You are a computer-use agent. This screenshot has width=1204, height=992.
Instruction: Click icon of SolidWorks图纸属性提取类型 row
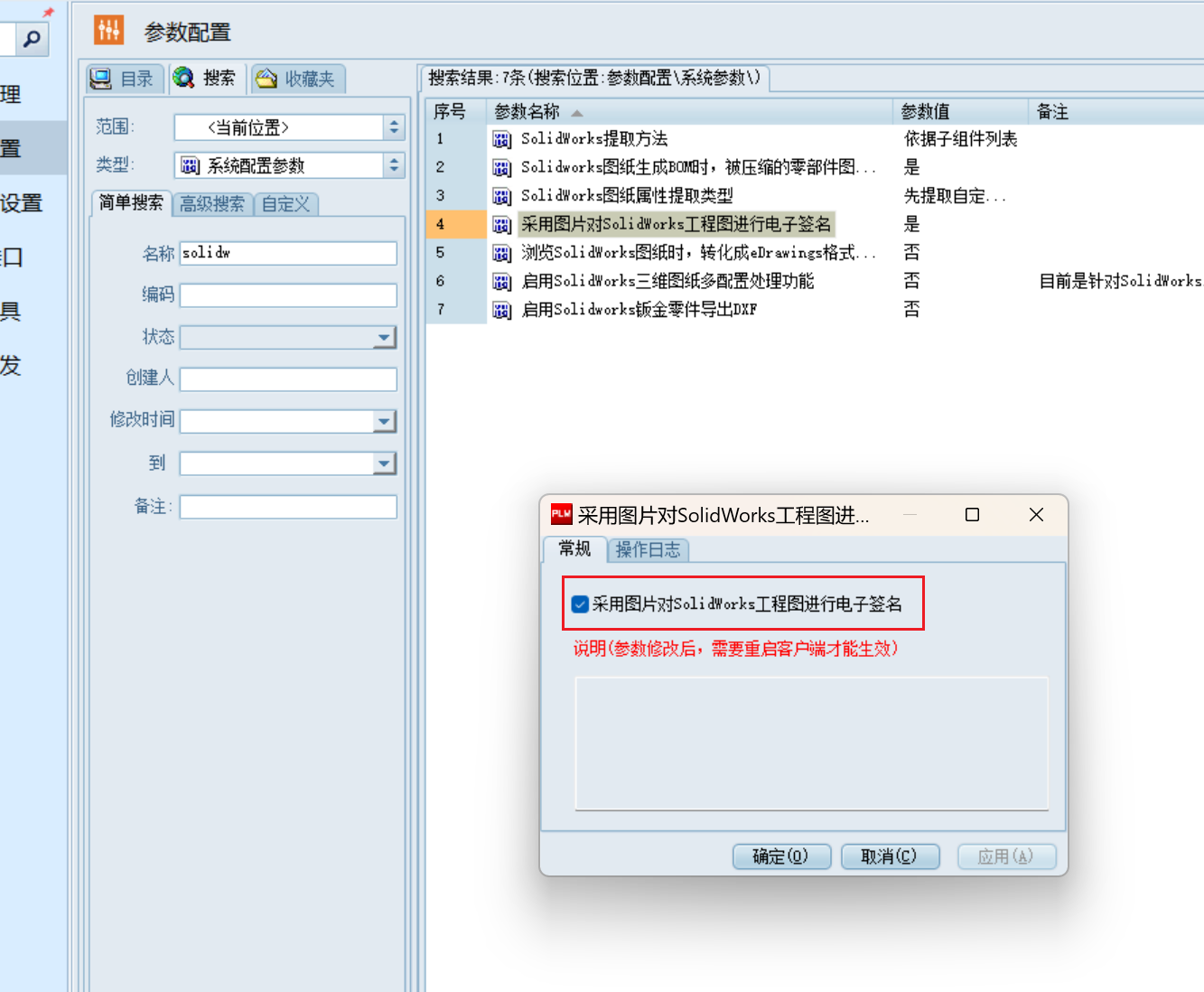(502, 196)
